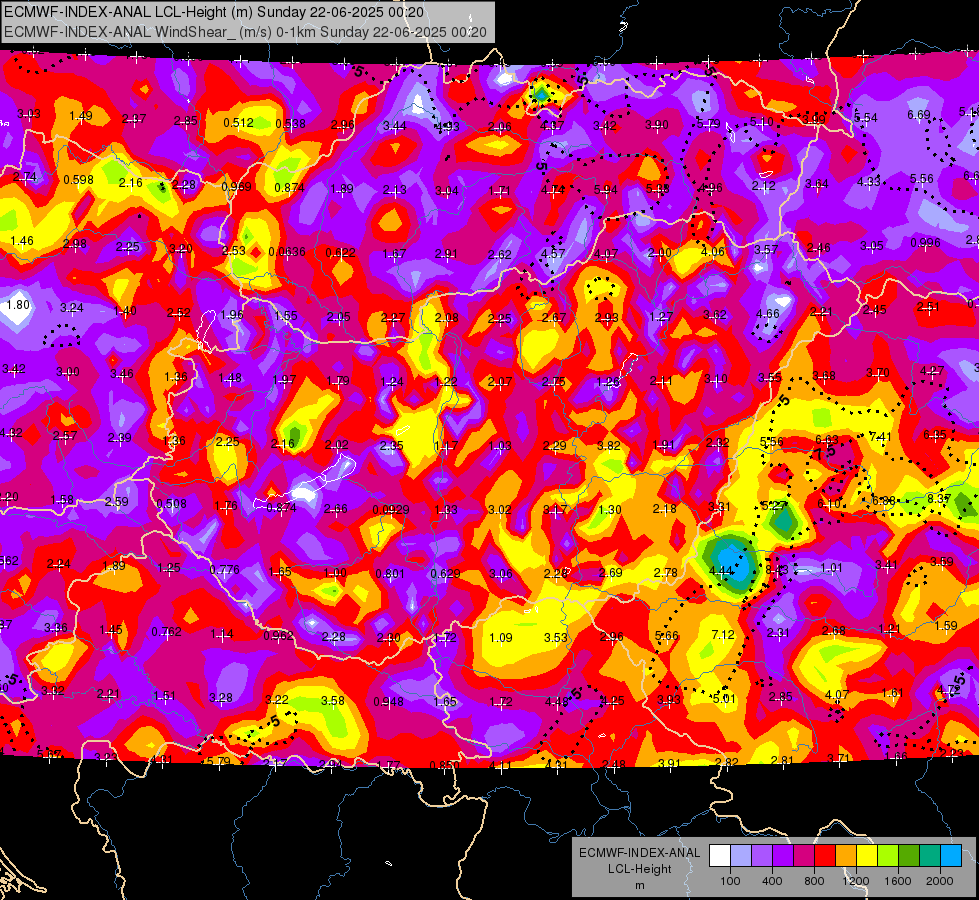Click the wind shear value 0.762
Viewport: 979px width, 900px height.
(x=167, y=631)
